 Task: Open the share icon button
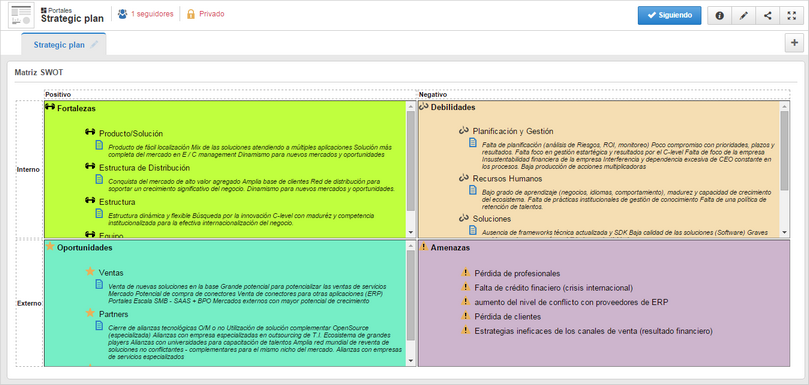[x=768, y=15]
